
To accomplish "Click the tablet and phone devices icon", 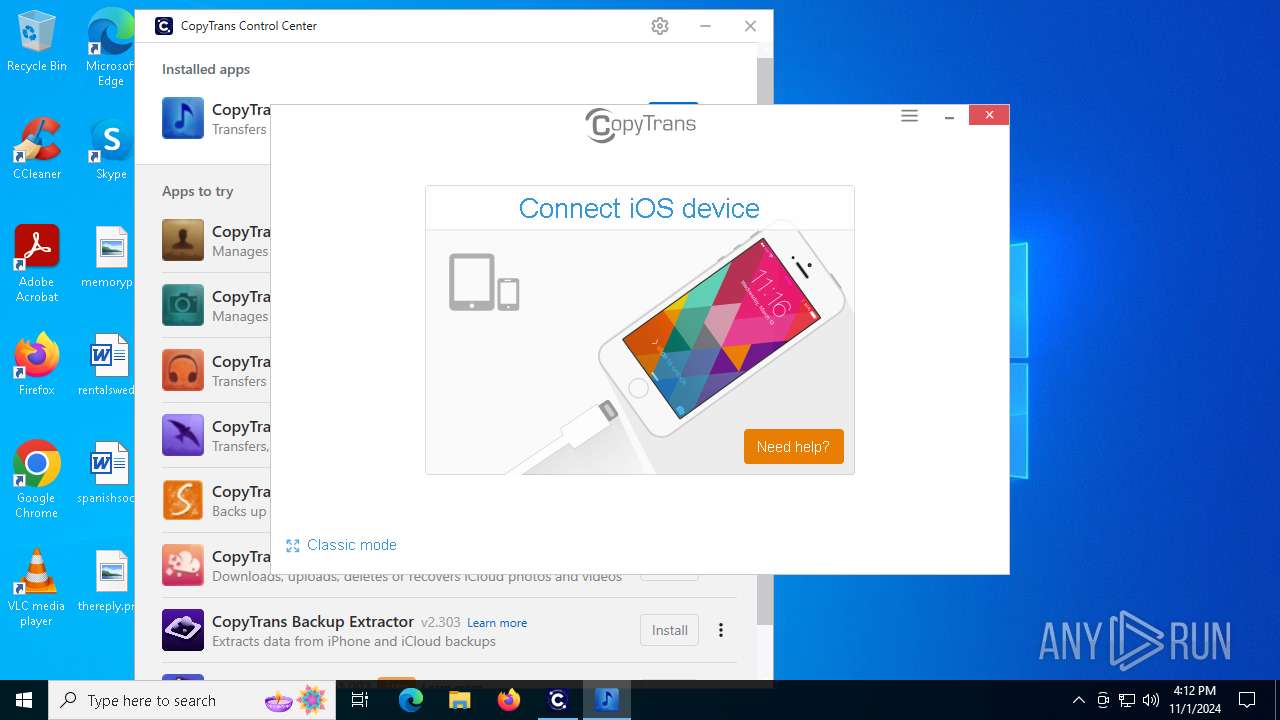I will 484,282.
